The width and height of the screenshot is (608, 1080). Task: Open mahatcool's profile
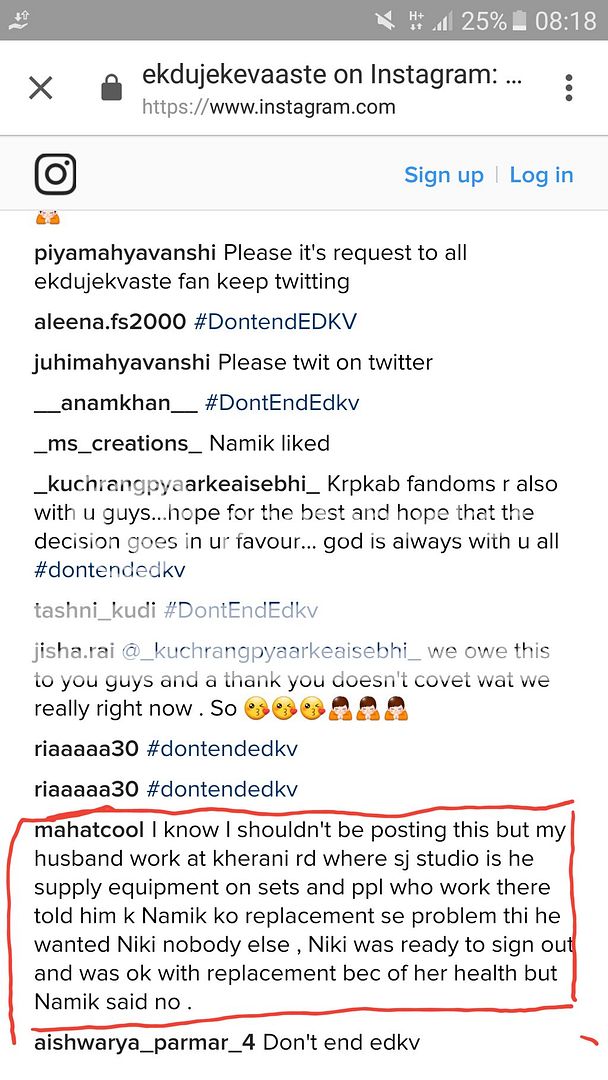click(x=90, y=831)
